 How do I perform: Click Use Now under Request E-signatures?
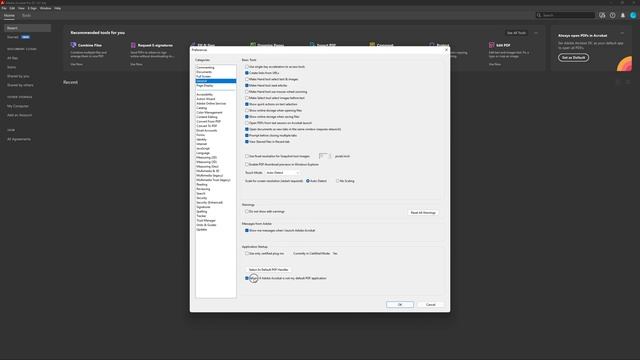point(136,64)
